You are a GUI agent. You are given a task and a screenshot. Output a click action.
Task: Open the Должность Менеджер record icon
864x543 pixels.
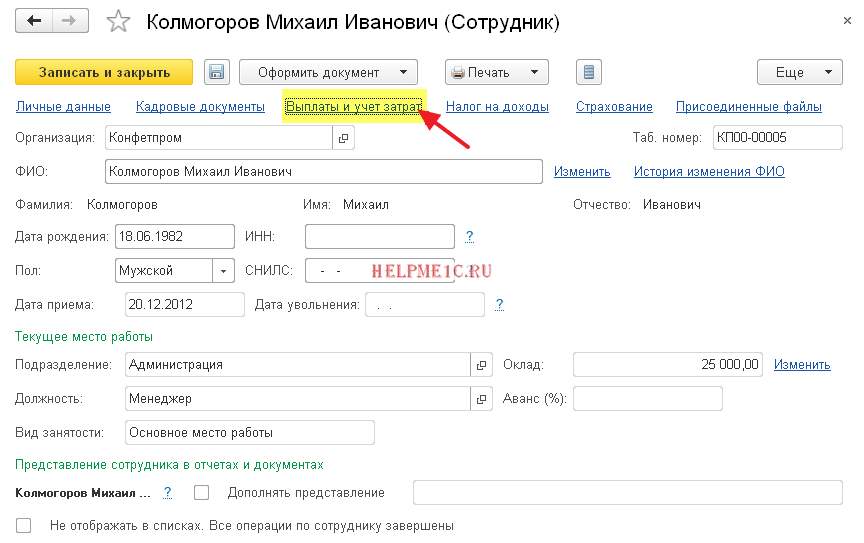tap(482, 399)
